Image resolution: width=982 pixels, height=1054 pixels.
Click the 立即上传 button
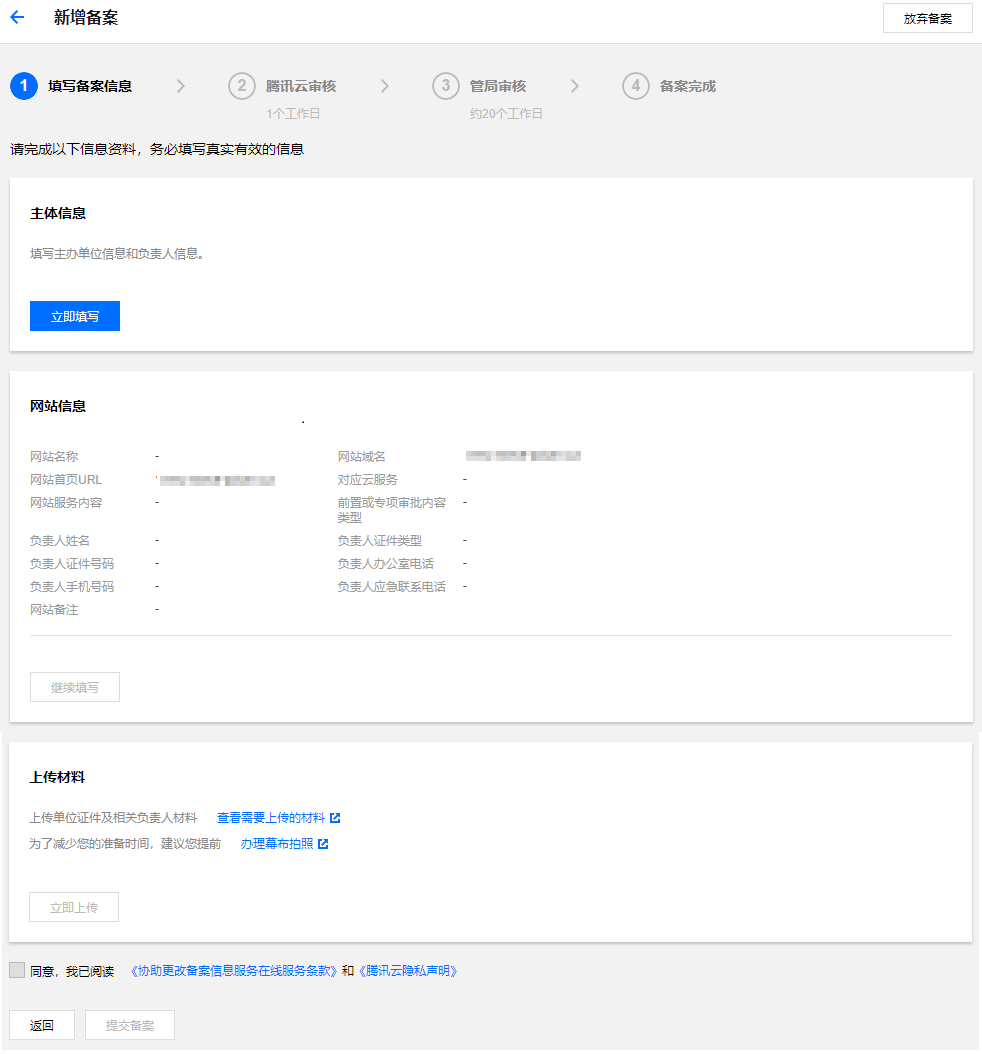75,907
